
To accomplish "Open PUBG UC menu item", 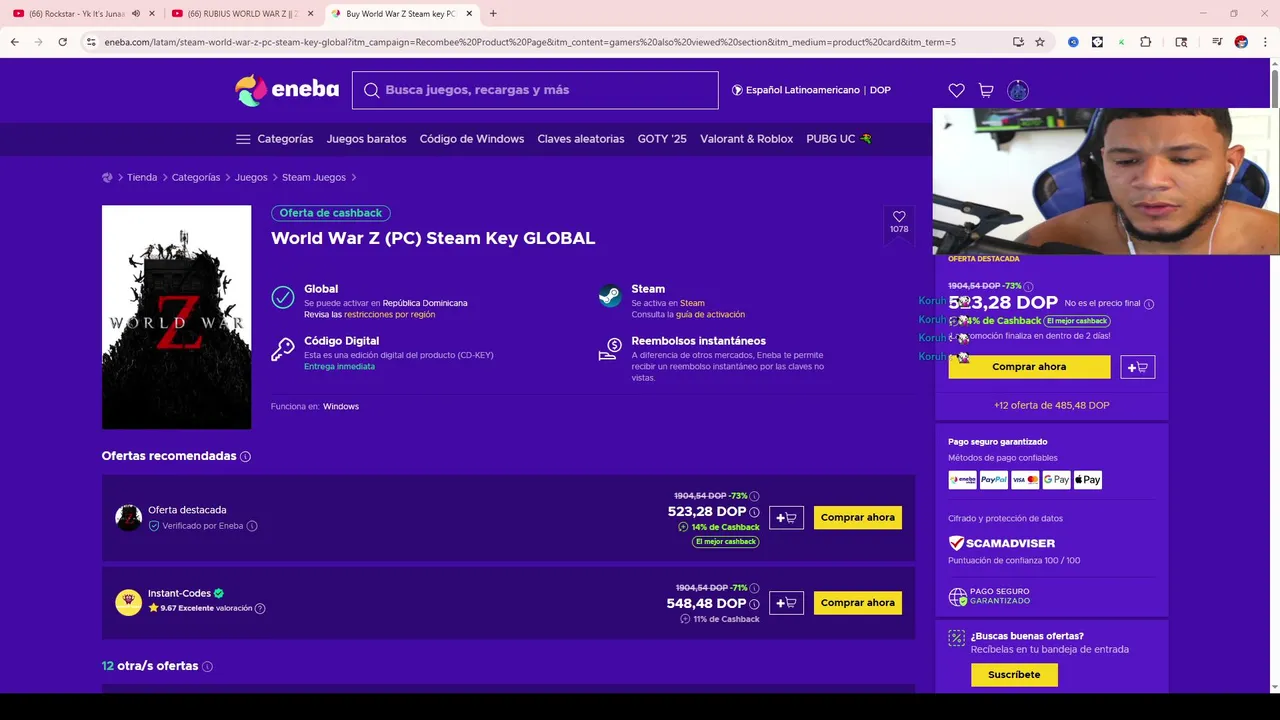I will 839,139.
